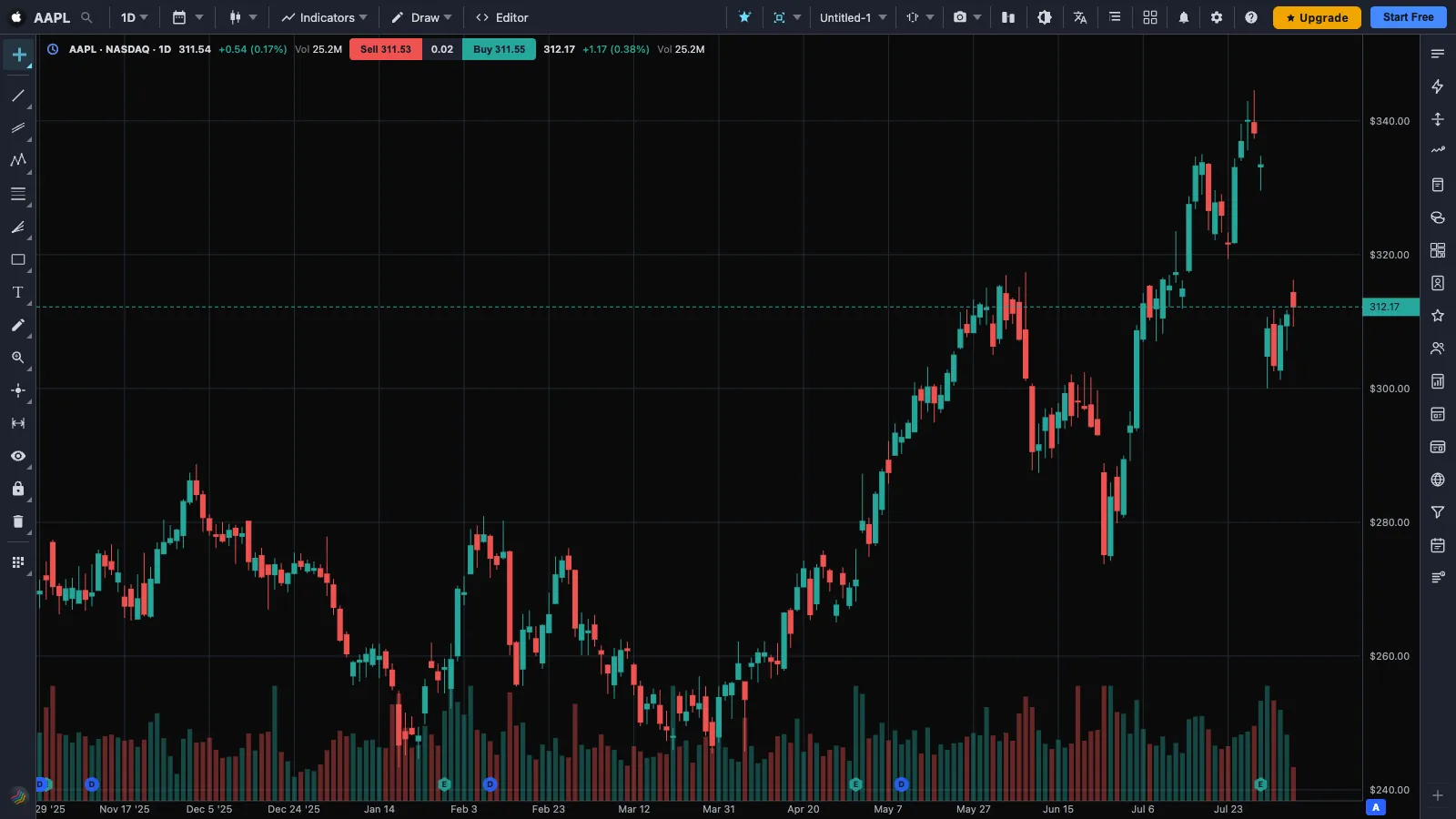This screenshot has width=1456, height=819.
Task: Expand the camera snapshot dropdown arrow
Action: (977, 17)
